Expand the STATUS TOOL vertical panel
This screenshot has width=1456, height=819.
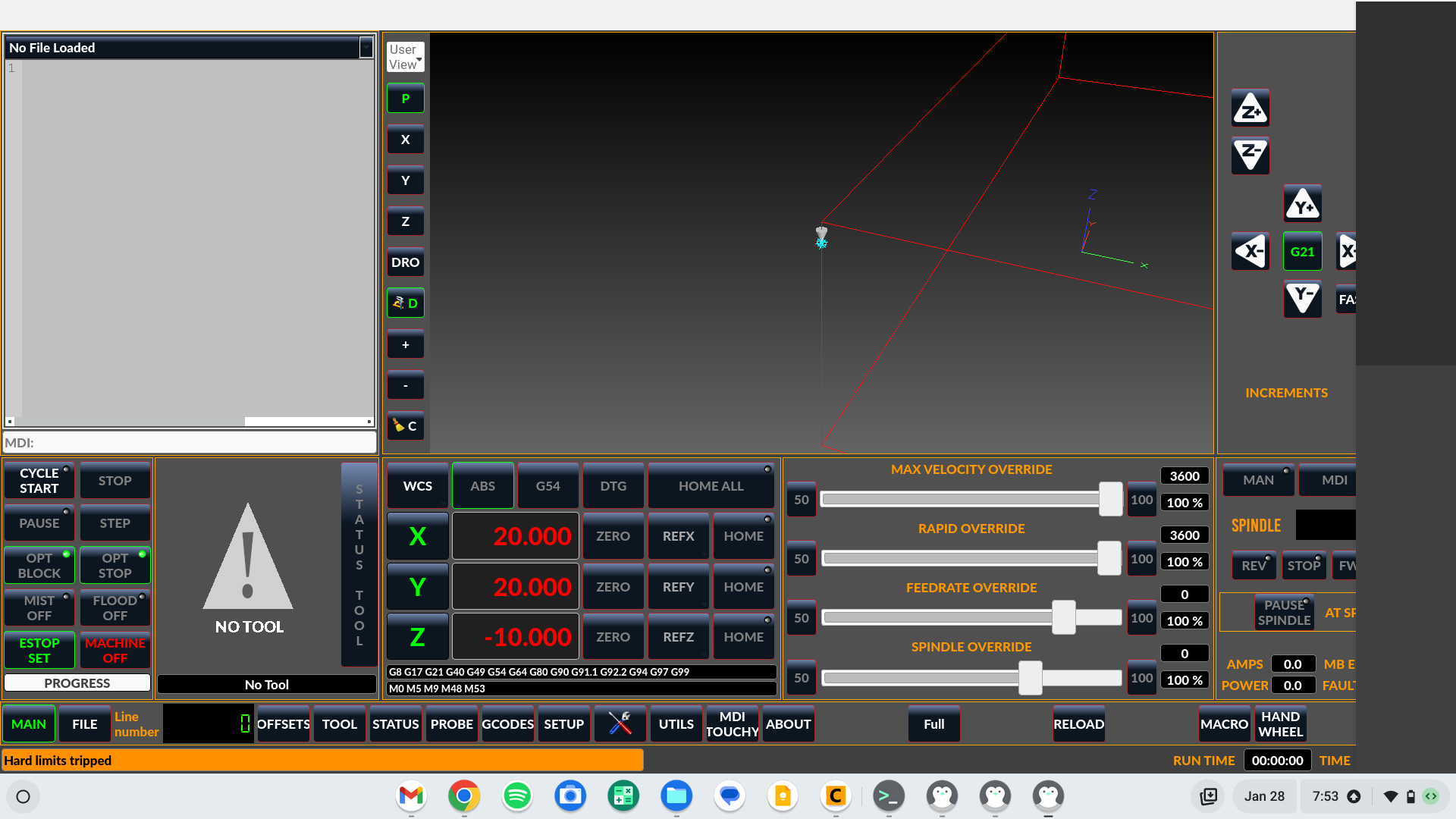(359, 565)
